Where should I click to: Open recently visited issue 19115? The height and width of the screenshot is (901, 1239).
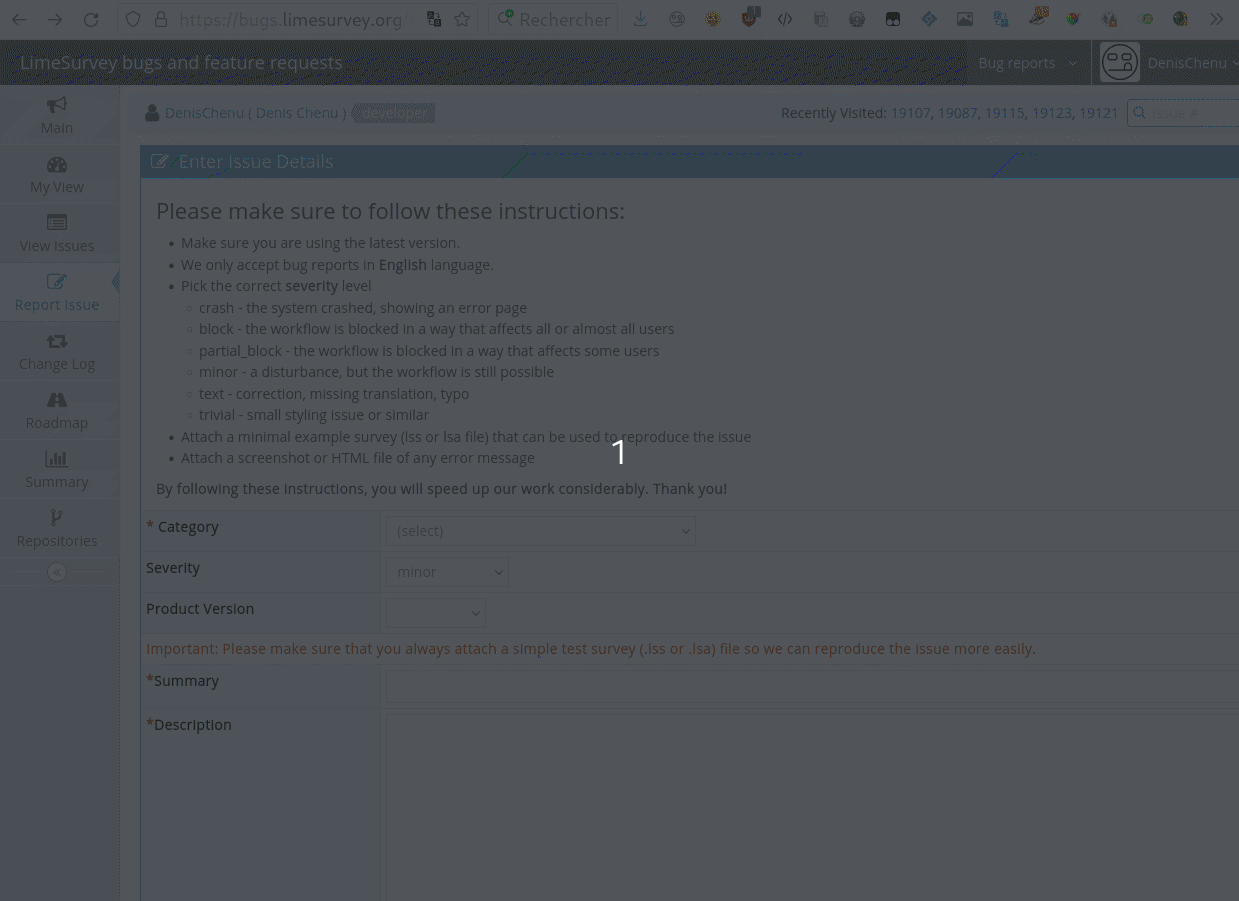pos(1005,113)
